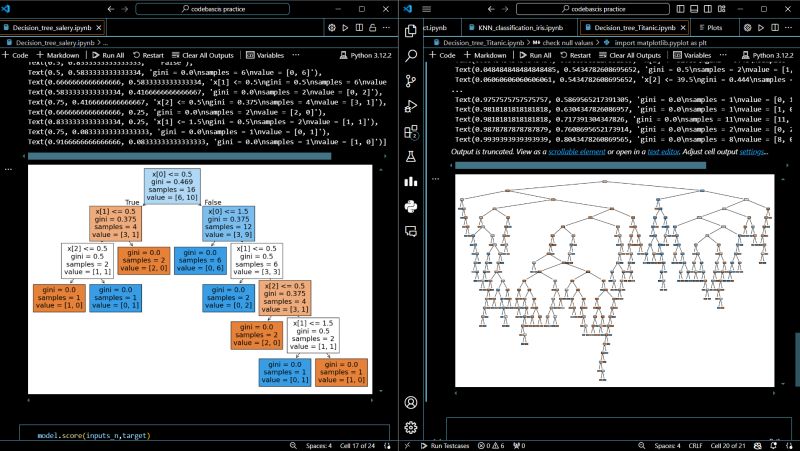This screenshot has width=800, height=451.
Task: Toggle bottom panel in right window
Action: (x=694, y=9)
